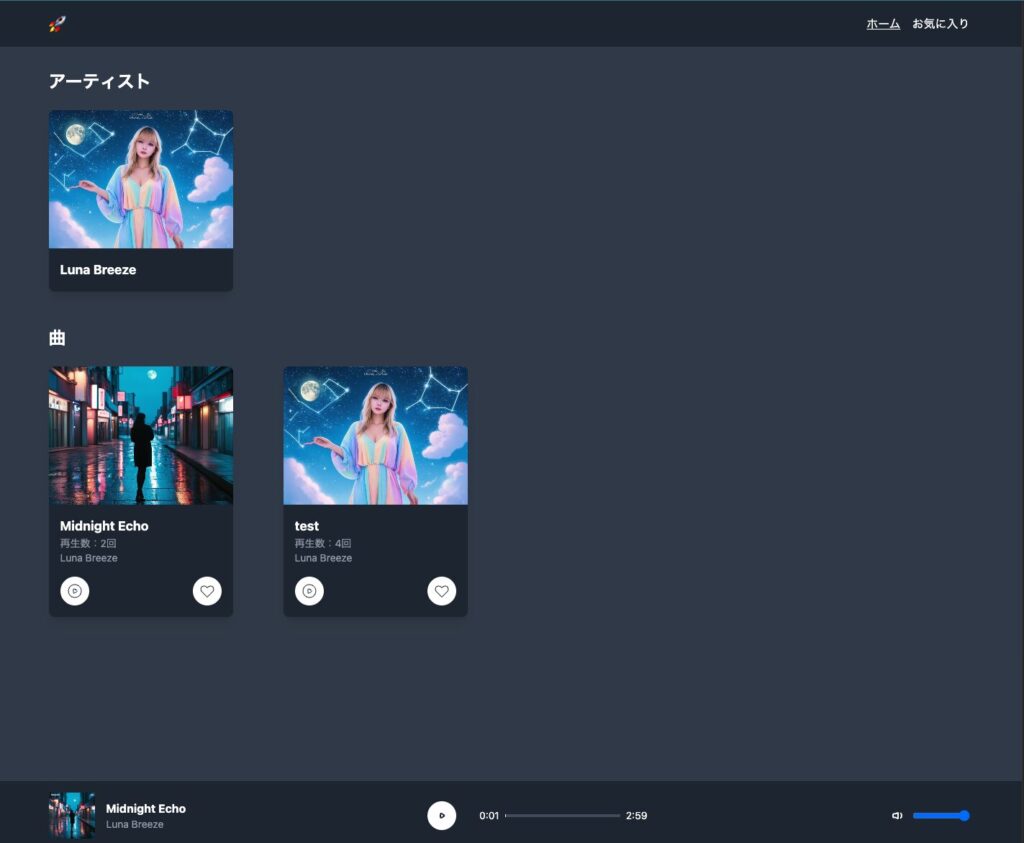Seek on the playback progress bar
This screenshot has width=1024, height=843.
[562, 816]
